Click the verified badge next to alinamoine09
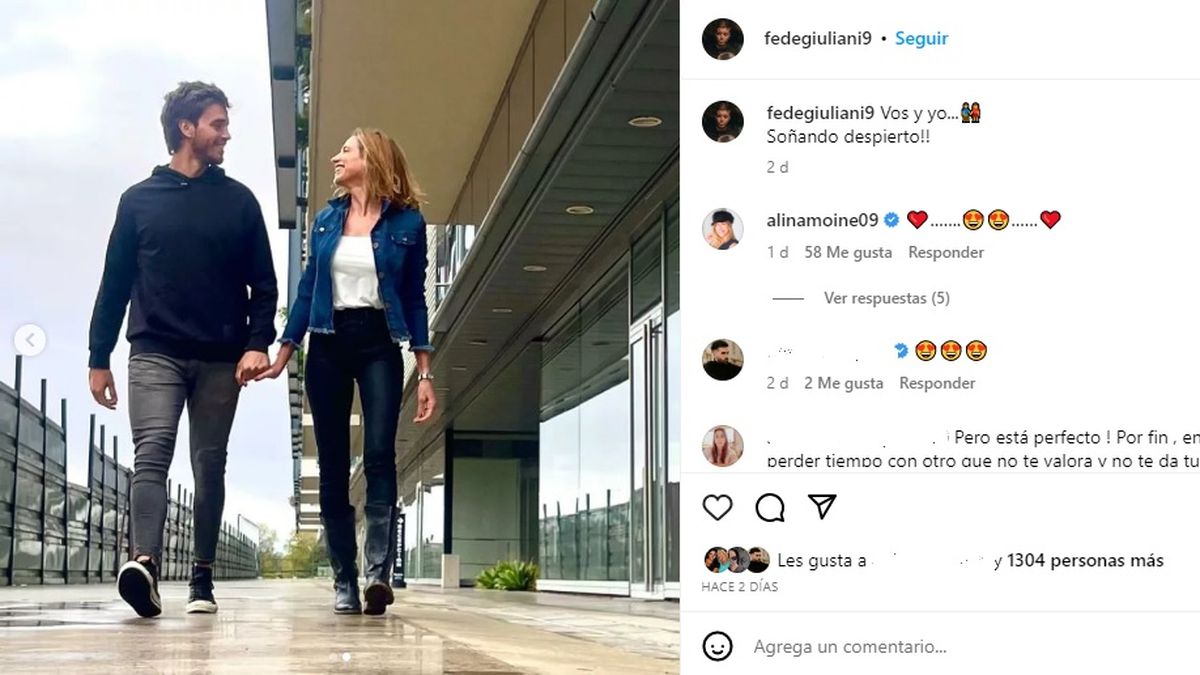The height and width of the screenshot is (675, 1200). tap(892, 220)
